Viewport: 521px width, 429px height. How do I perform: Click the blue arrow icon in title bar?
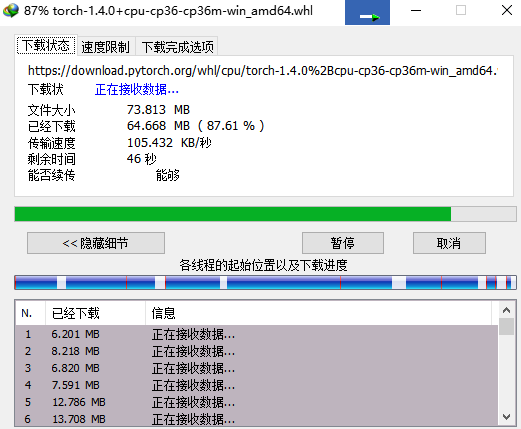(367, 13)
